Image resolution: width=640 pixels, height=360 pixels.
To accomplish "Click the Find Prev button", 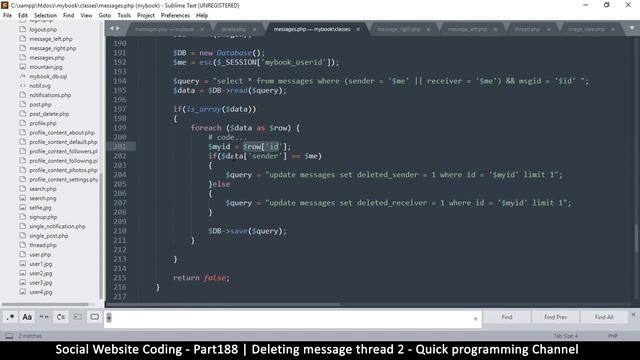I will click(x=556, y=317).
